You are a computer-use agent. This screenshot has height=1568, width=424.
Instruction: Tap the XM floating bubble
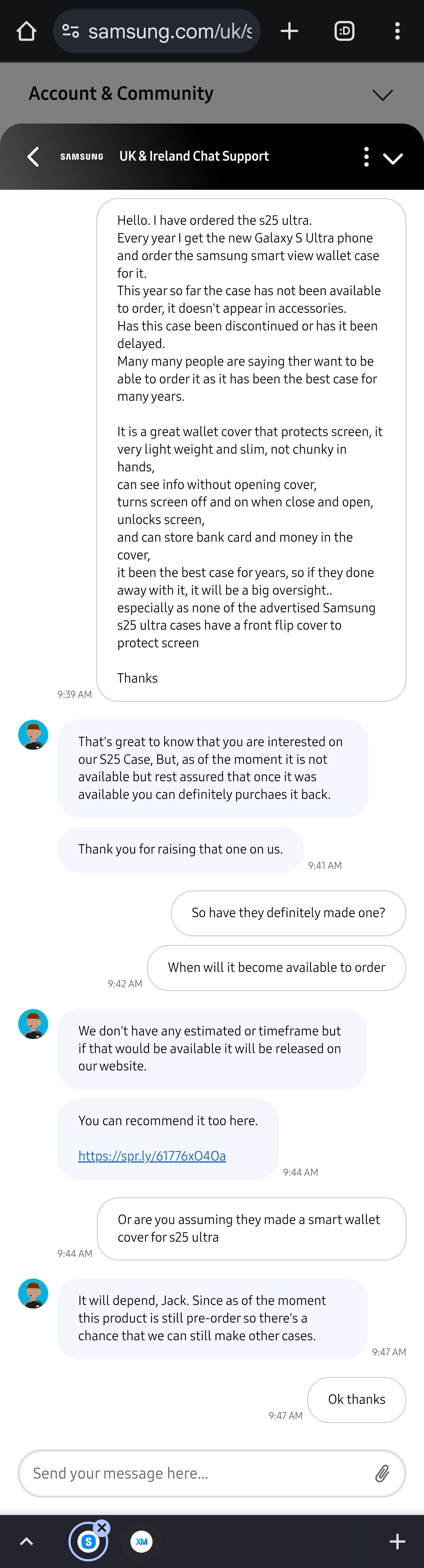(x=141, y=1542)
